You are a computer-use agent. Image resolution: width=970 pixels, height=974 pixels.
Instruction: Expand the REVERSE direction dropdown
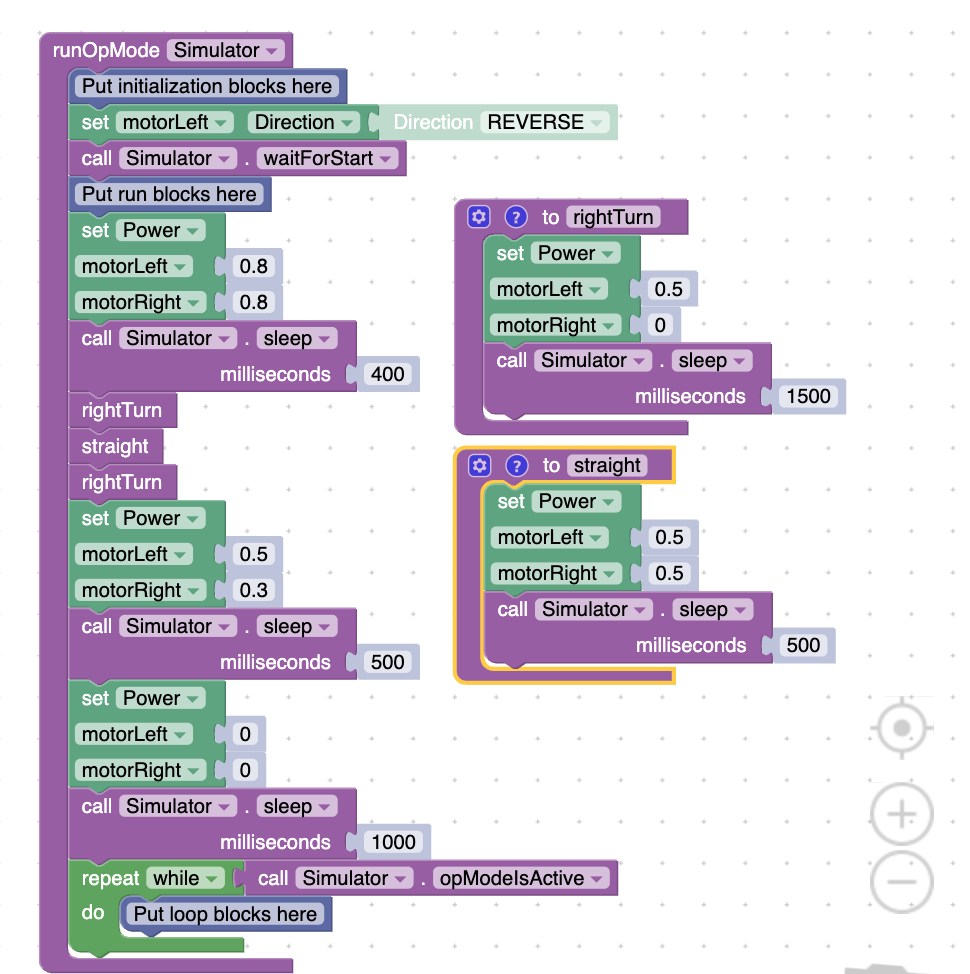pos(545,122)
